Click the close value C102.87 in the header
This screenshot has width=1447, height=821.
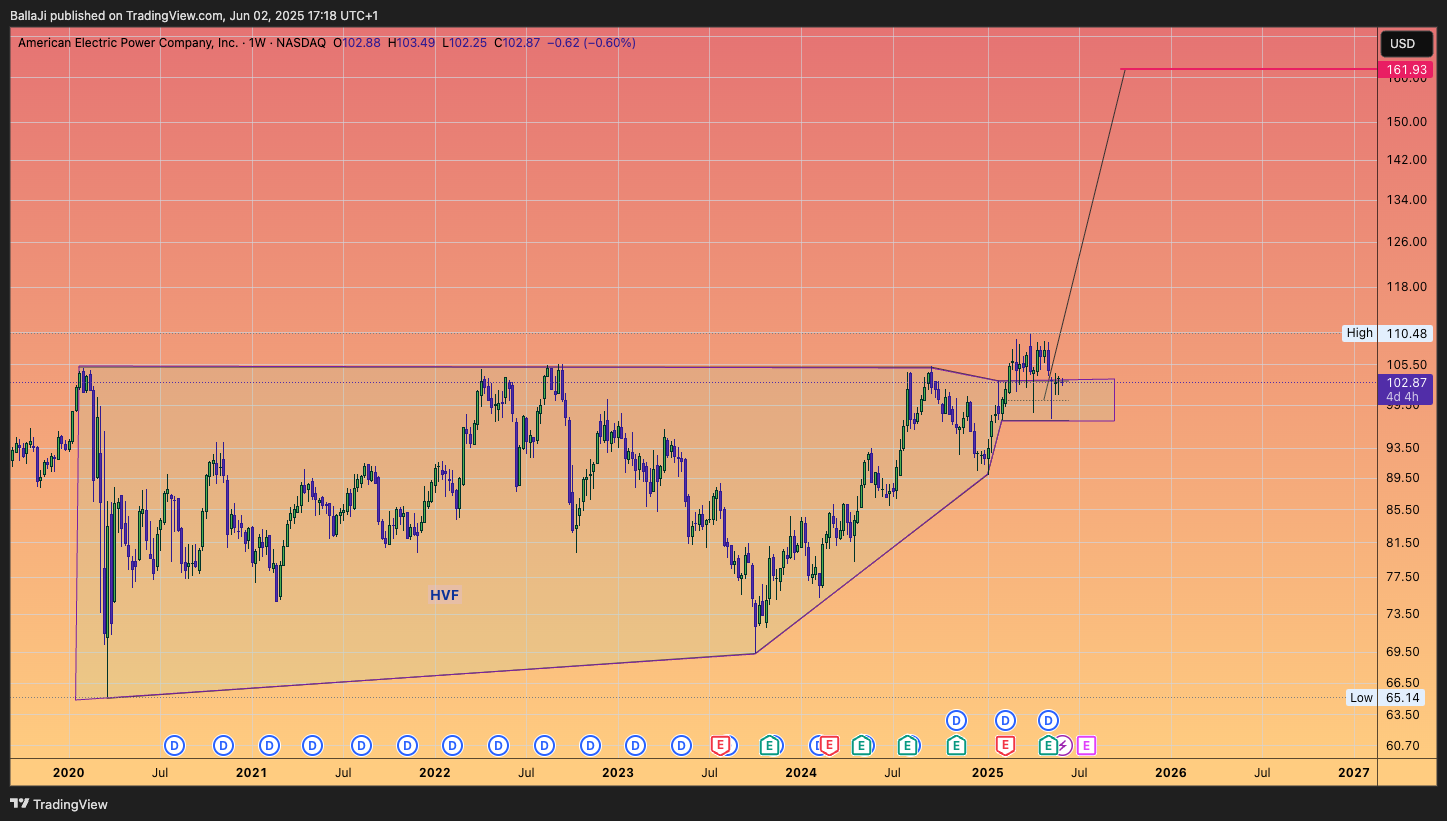[517, 43]
